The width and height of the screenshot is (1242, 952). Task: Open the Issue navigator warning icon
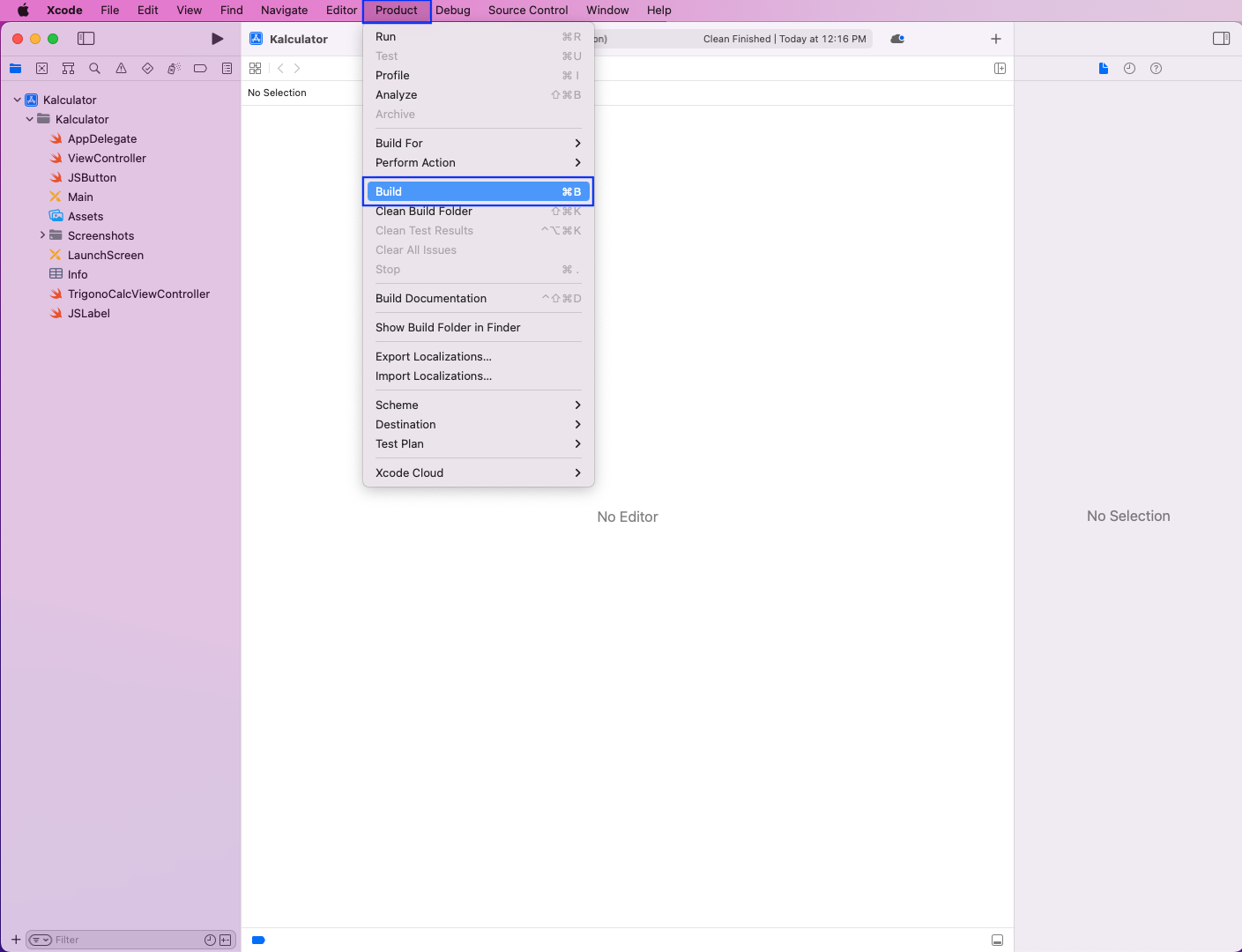point(121,68)
